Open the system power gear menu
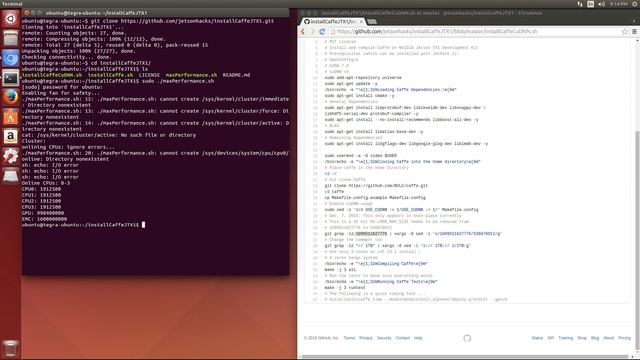The height and width of the screenshot is (360, 640). click(x=635, y=4)
